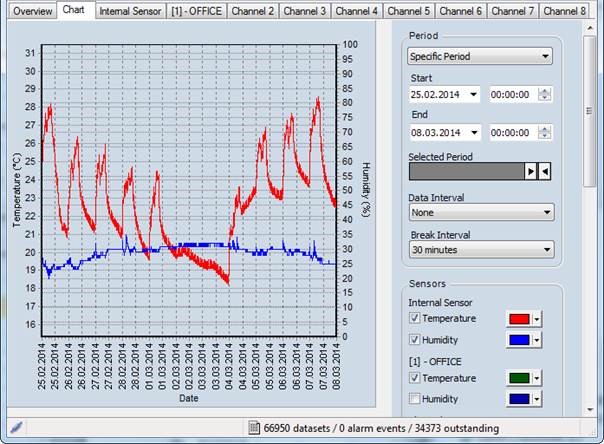Click the Start time spinner arrows
The image size is (604, 444).
point(545,95)
